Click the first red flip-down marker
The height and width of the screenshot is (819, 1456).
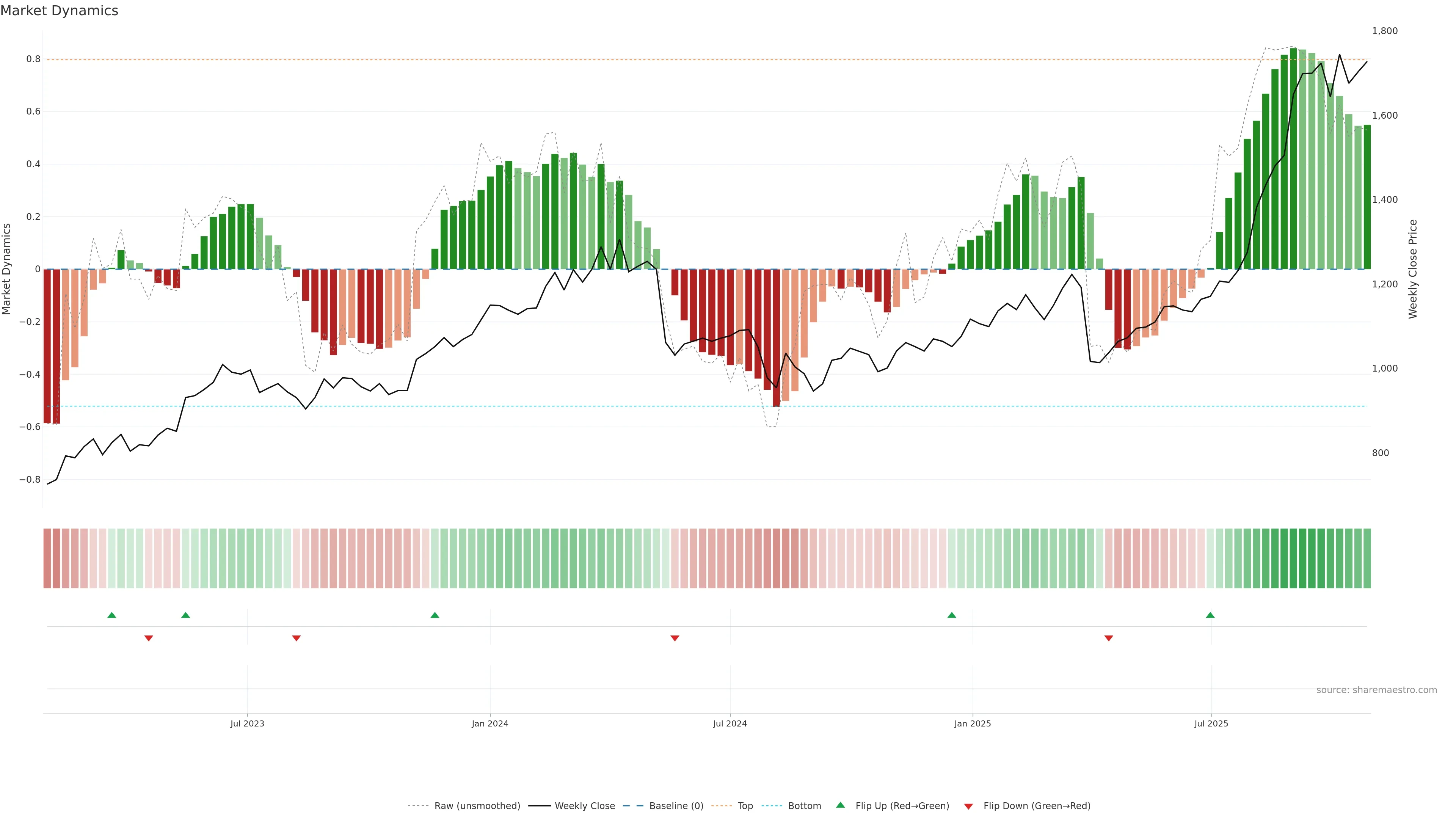click(149, 638)
